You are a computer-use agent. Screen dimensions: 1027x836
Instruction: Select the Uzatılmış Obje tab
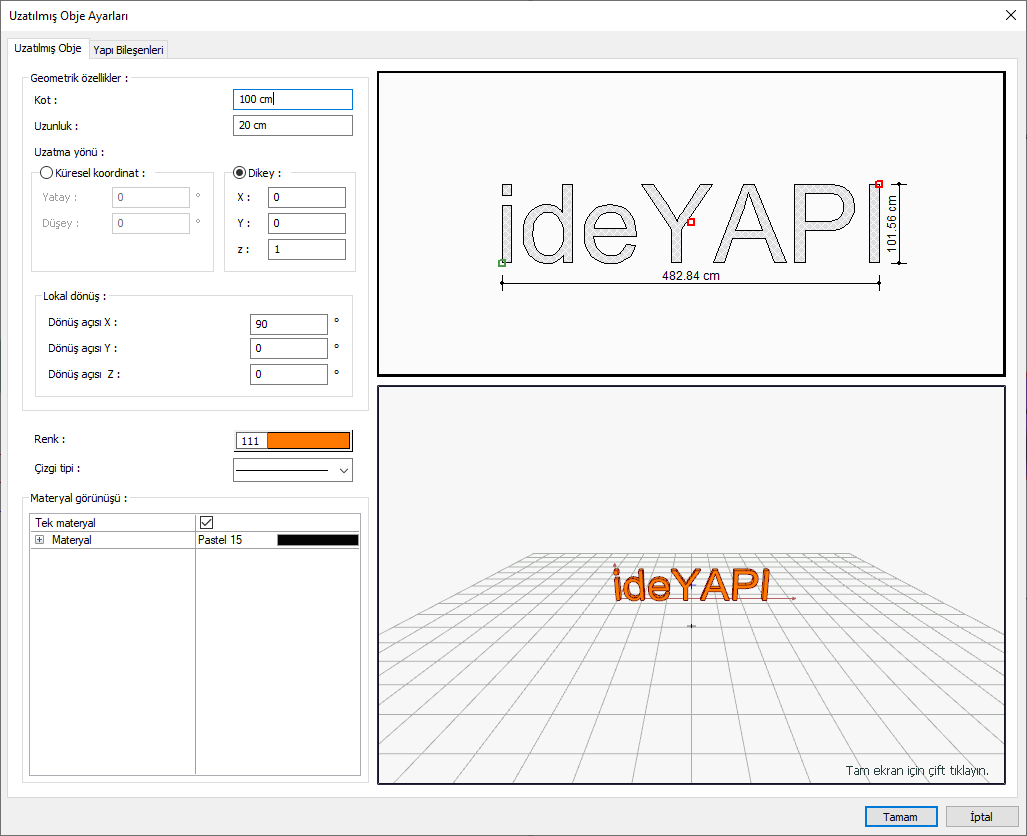click(x=48, y=48)
